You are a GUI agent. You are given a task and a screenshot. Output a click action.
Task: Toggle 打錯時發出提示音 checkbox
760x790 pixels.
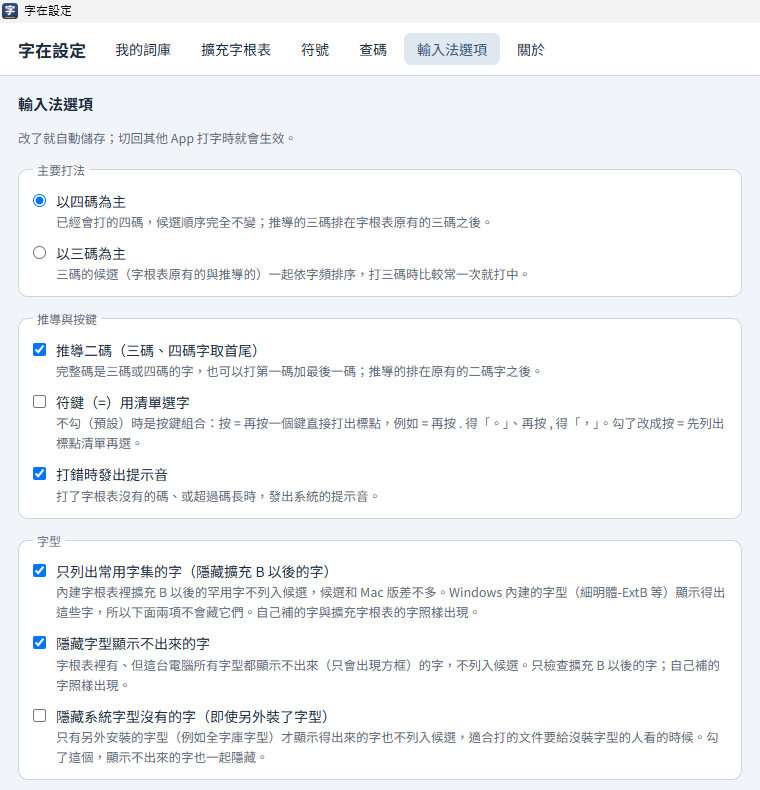(x=39, y=474)
